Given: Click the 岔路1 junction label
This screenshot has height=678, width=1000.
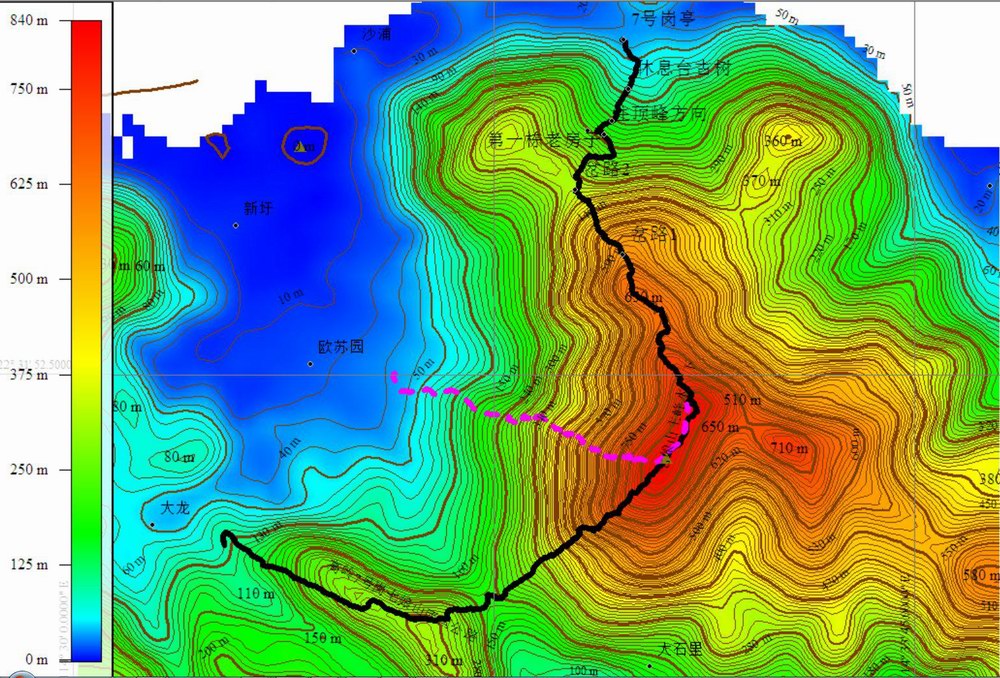Looking at the screenshot, I should click(654, 234).
